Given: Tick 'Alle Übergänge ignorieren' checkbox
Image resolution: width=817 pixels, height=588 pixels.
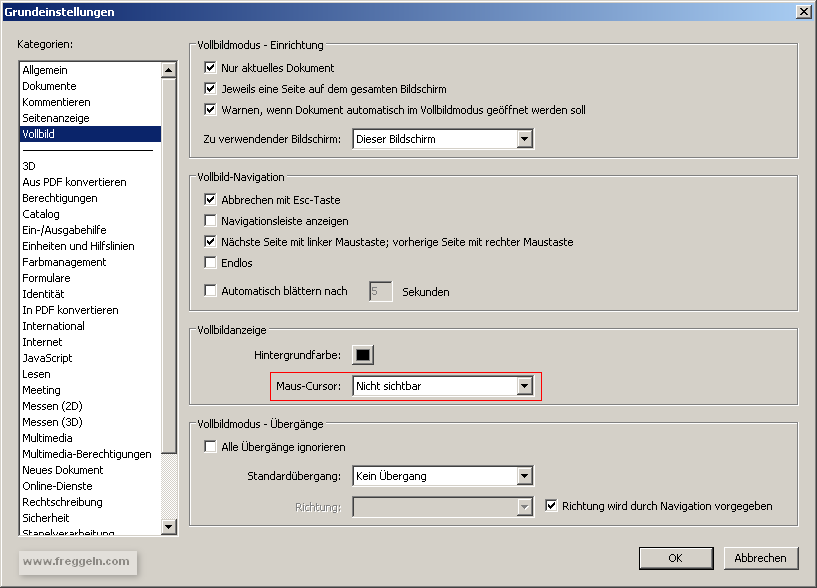Looking at the screenshot, I should 210,447.
